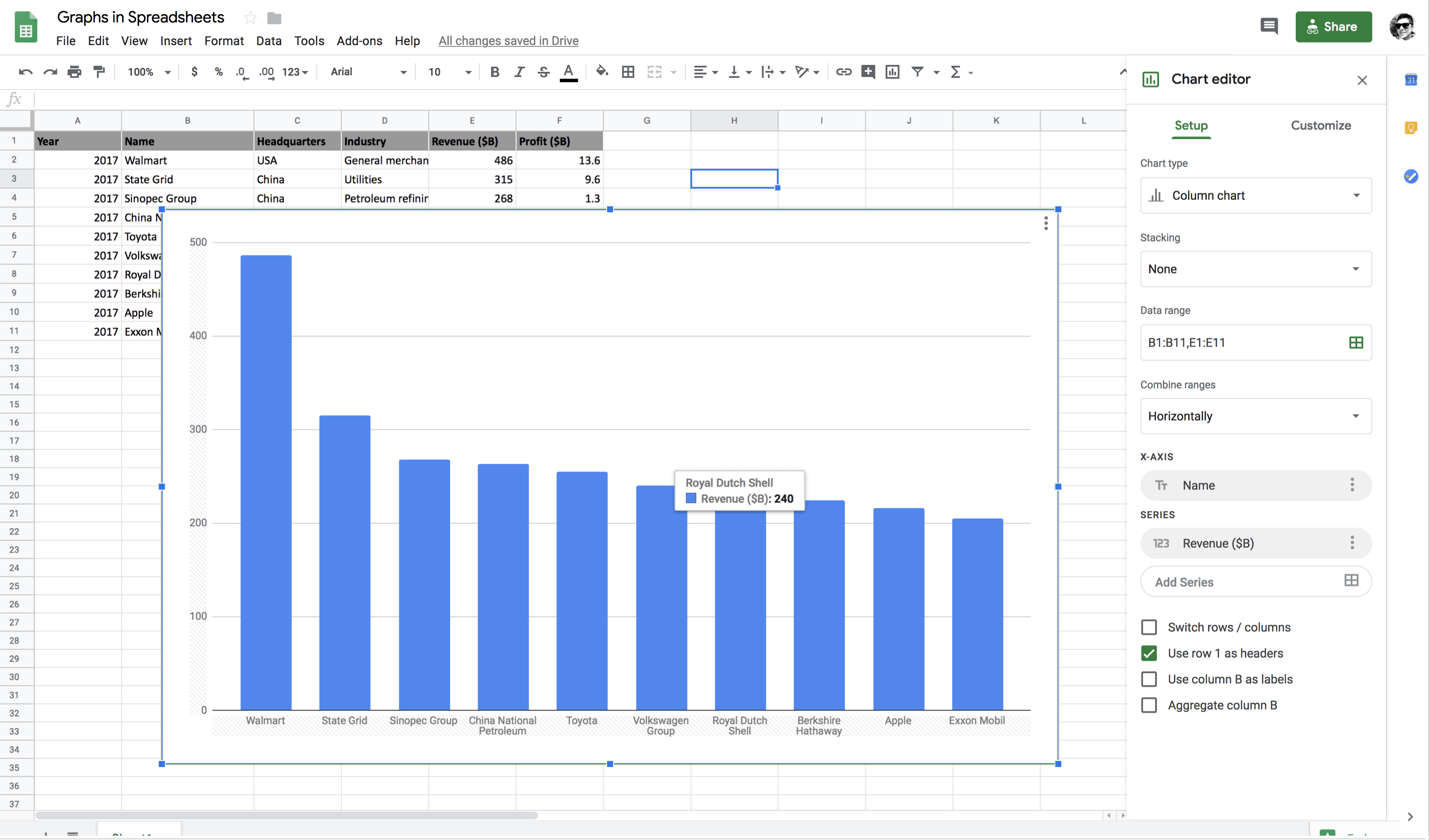1429x840 pixels.
Task: Star the document
Action: 250,18
